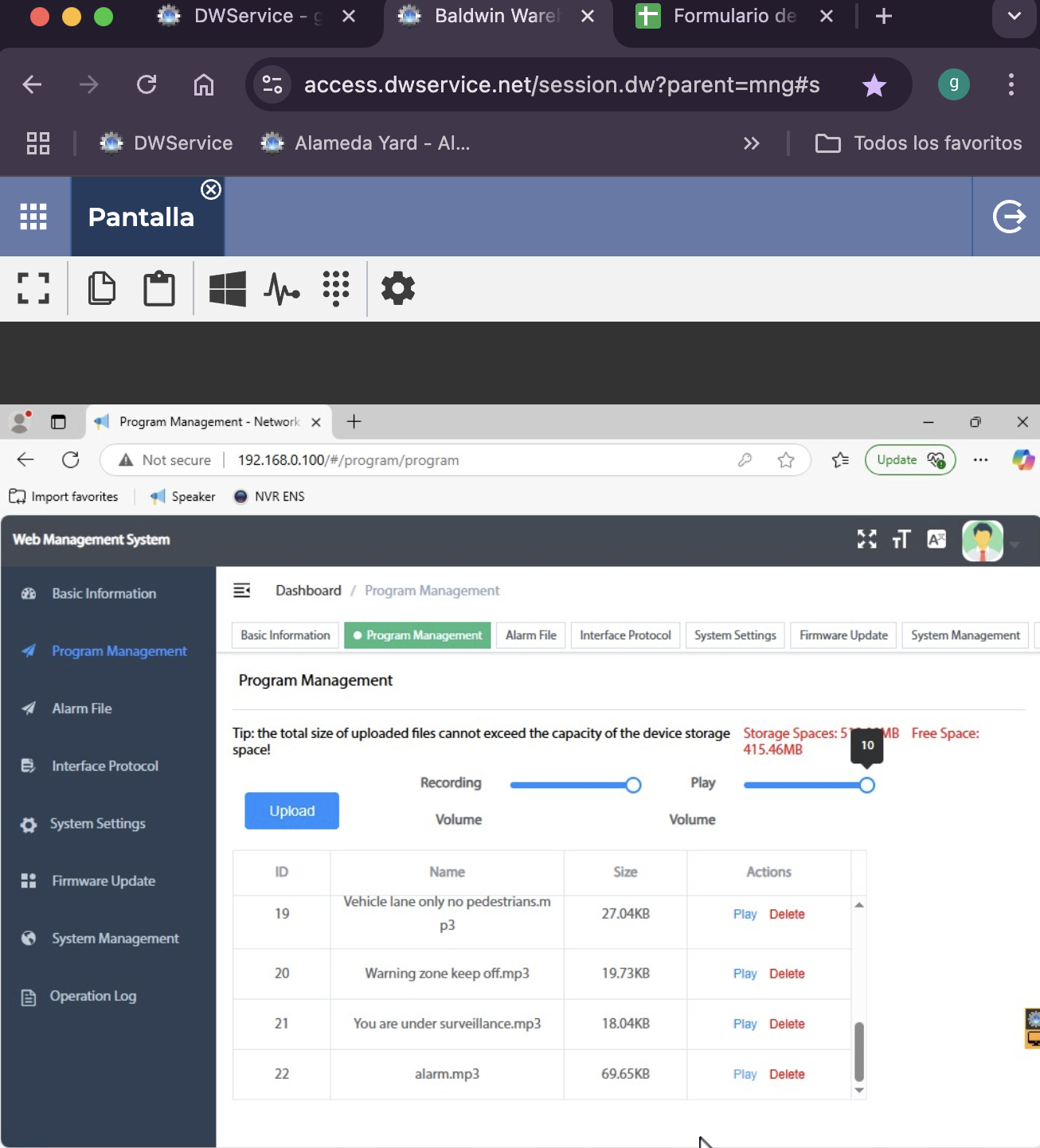Adjust Play Volume slider handle
The width and height of the screenshot is (1040, 1148).
[x=867, y=786]
